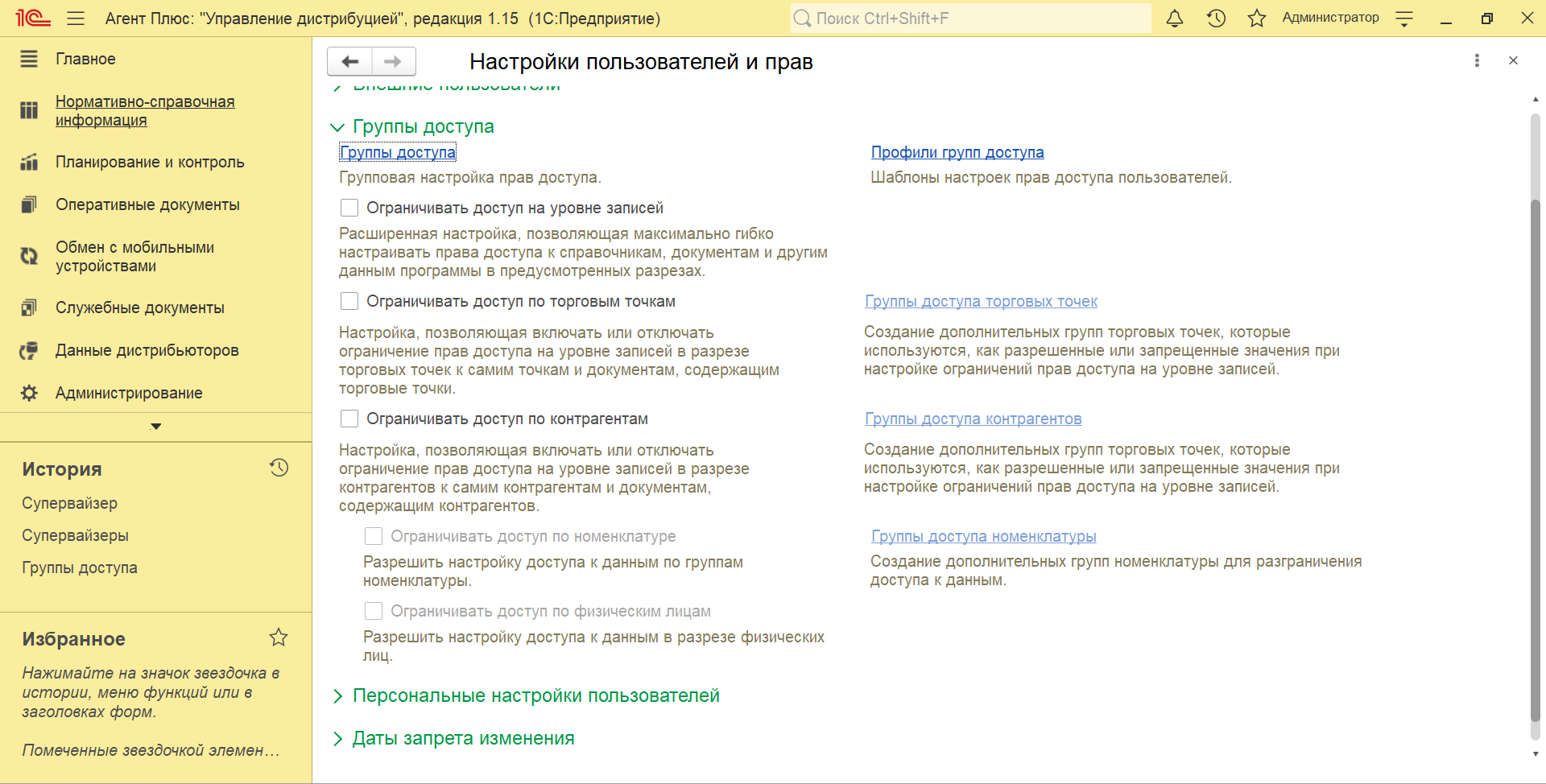Open the hamburger functions menu in title bar
This screenshot has width=1546, height=784.
pyautogui.click(x=76, y=19)
